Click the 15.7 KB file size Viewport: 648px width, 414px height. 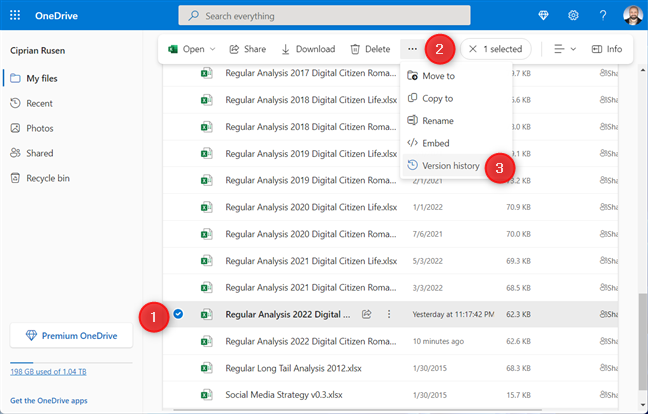point(519,395)
